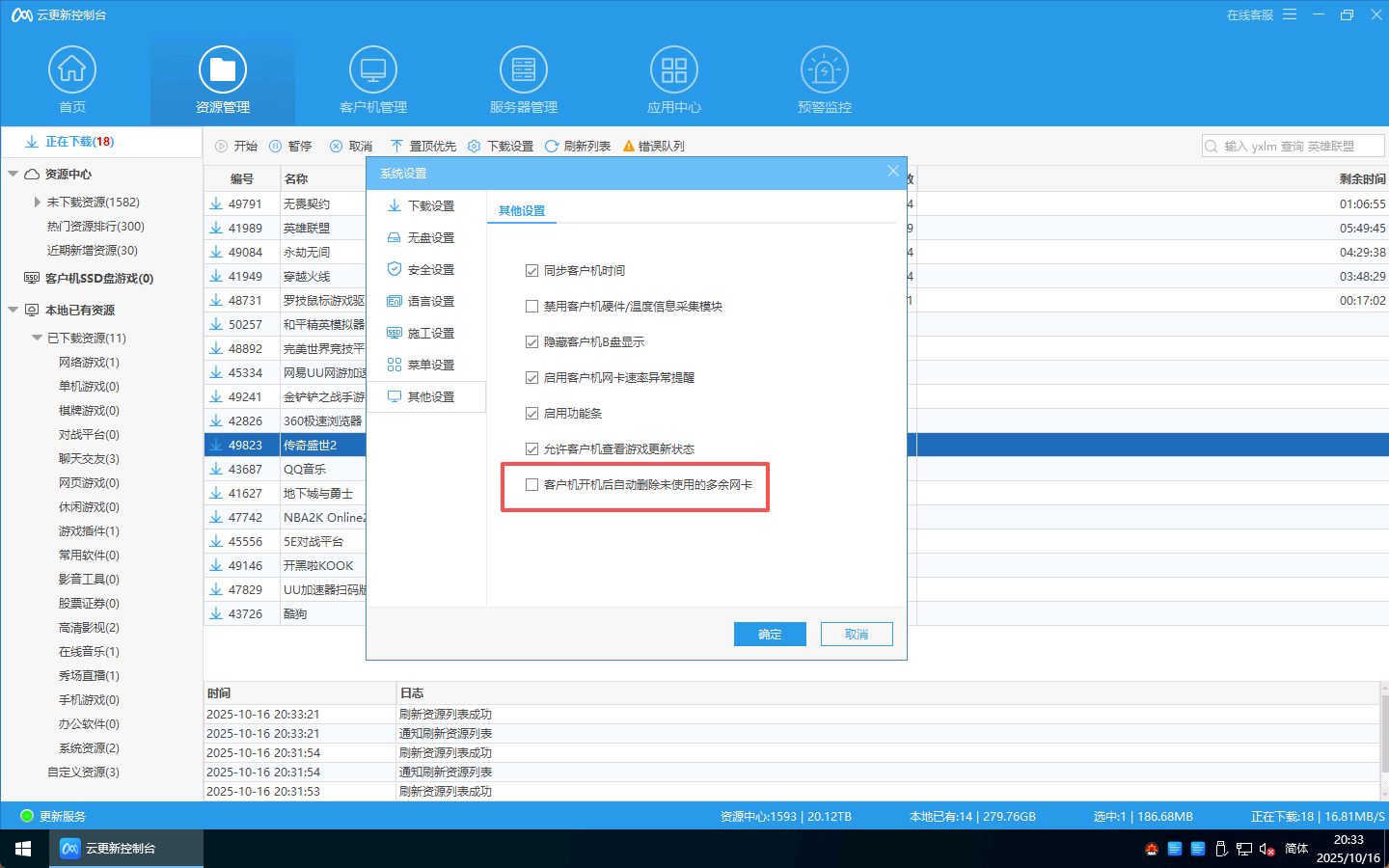Enable 禁用客户机硬件/温度信息采集模块 checkbox

[x=531, y=306]
